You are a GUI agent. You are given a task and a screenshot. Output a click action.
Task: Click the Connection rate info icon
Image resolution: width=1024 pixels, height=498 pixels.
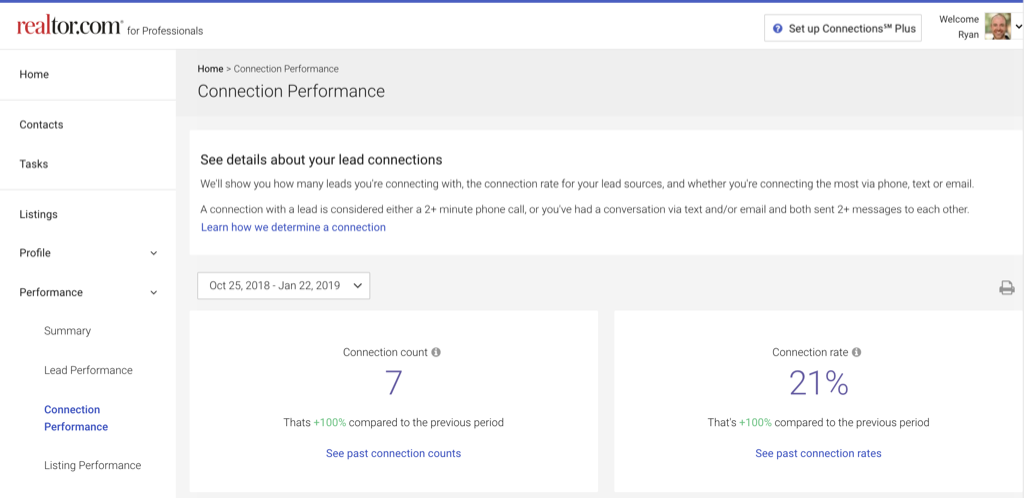(857, 352)
